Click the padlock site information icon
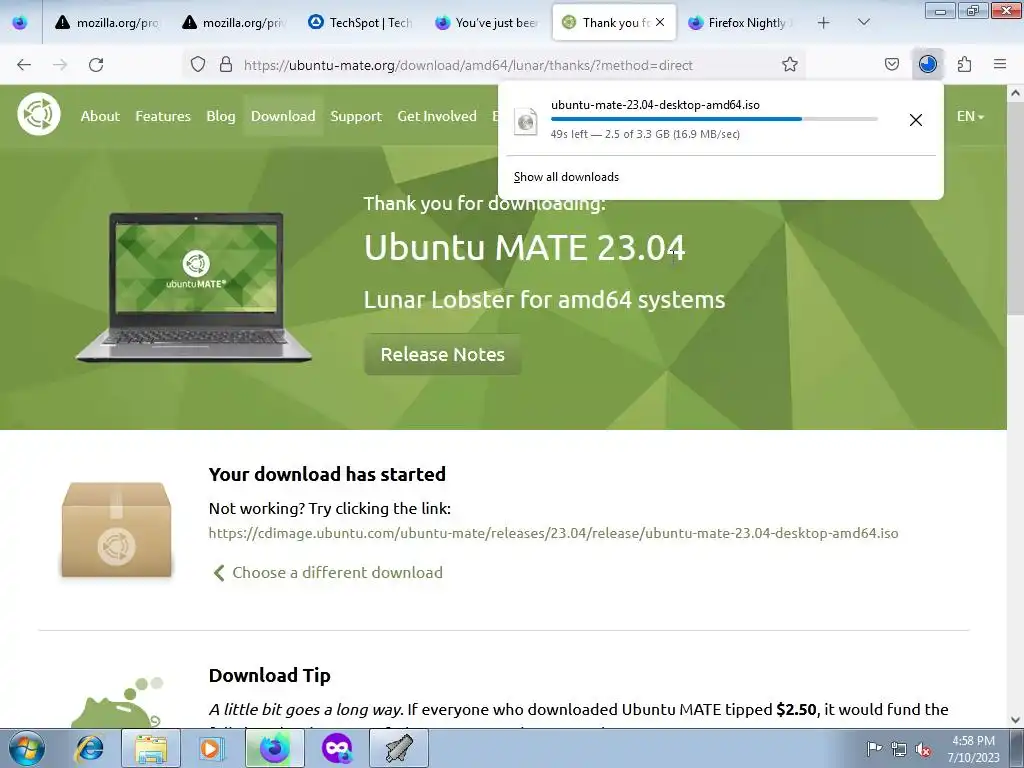The image size is (1024, 768). click(x=226, y=64)
